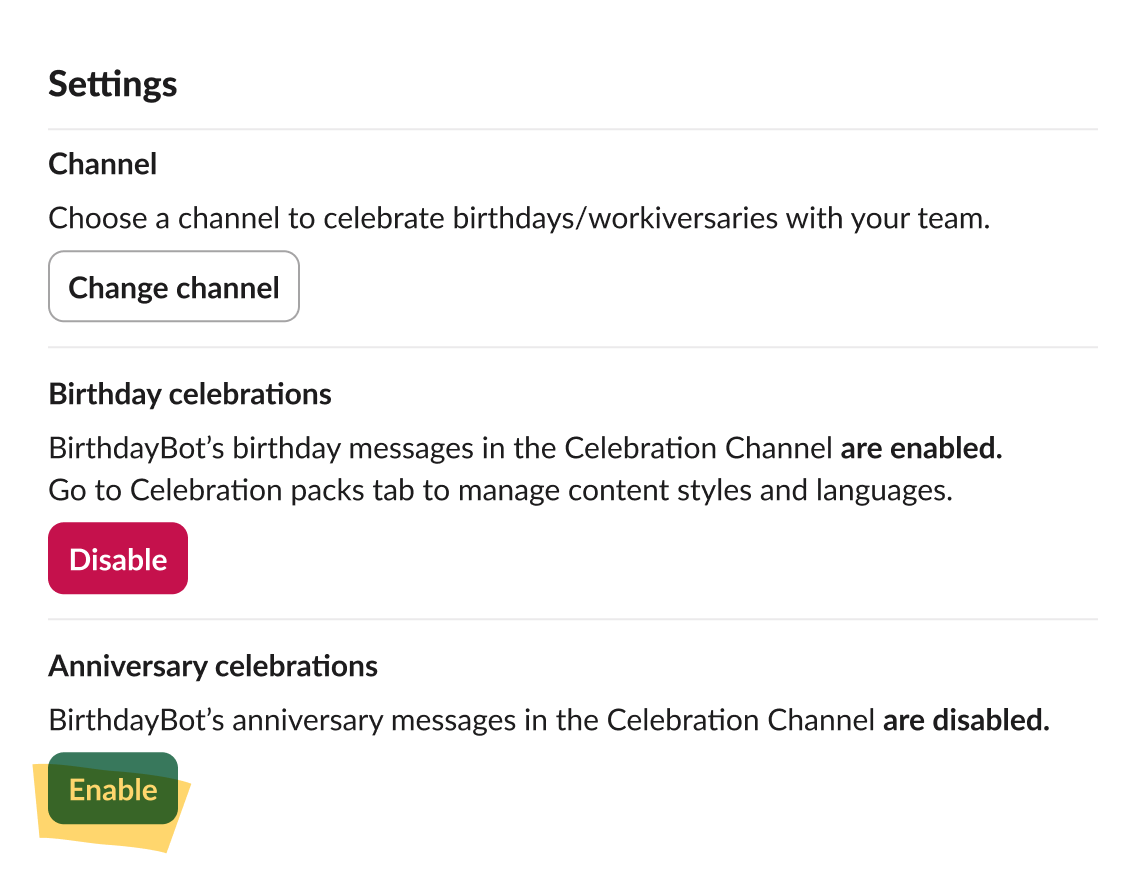Click the bold 'are disabled' status text
Image resolution: width=1146 pixels, height=873 pixels.
coord(966,720)
